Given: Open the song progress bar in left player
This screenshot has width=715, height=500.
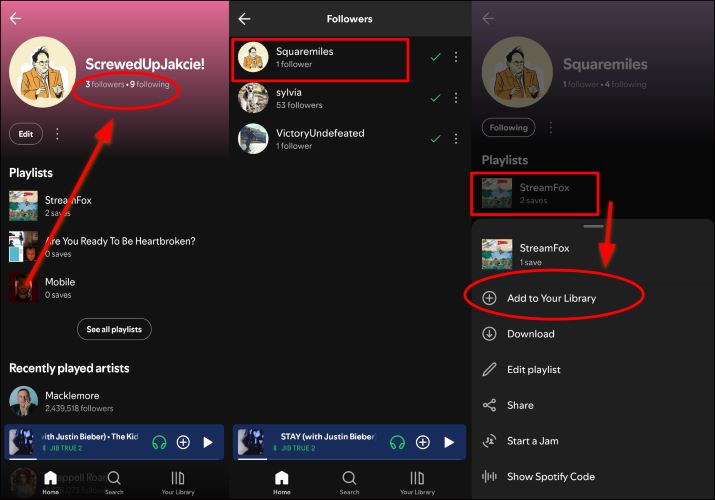Looking at the screenshot, I should [114, 459].
